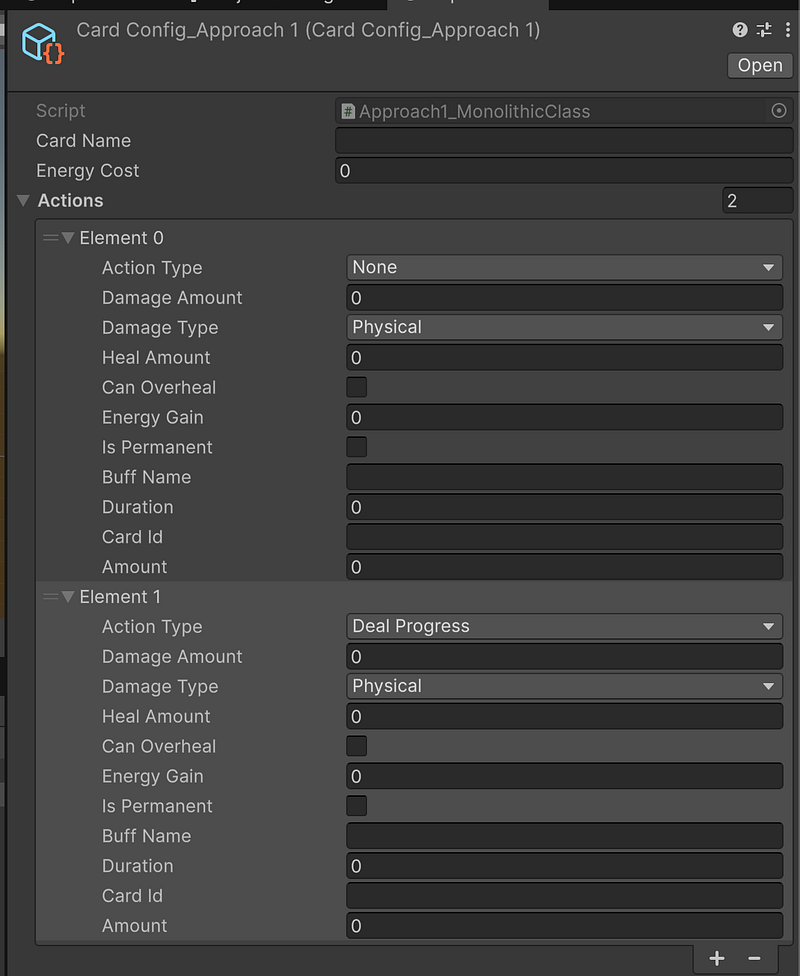Collapse the Element 0 foldout
The width and height of the screenshot is (800, 976).
click(68, 238)
